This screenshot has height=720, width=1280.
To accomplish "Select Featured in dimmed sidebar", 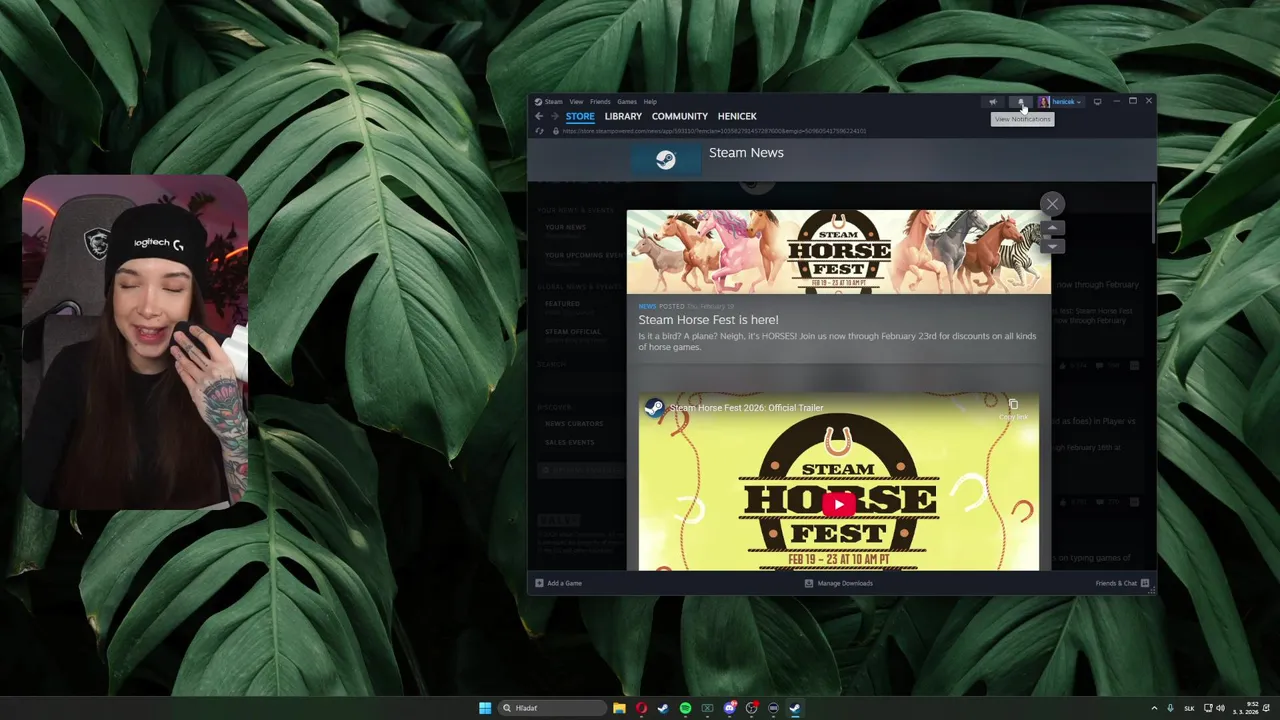I will tap(562, 303).
